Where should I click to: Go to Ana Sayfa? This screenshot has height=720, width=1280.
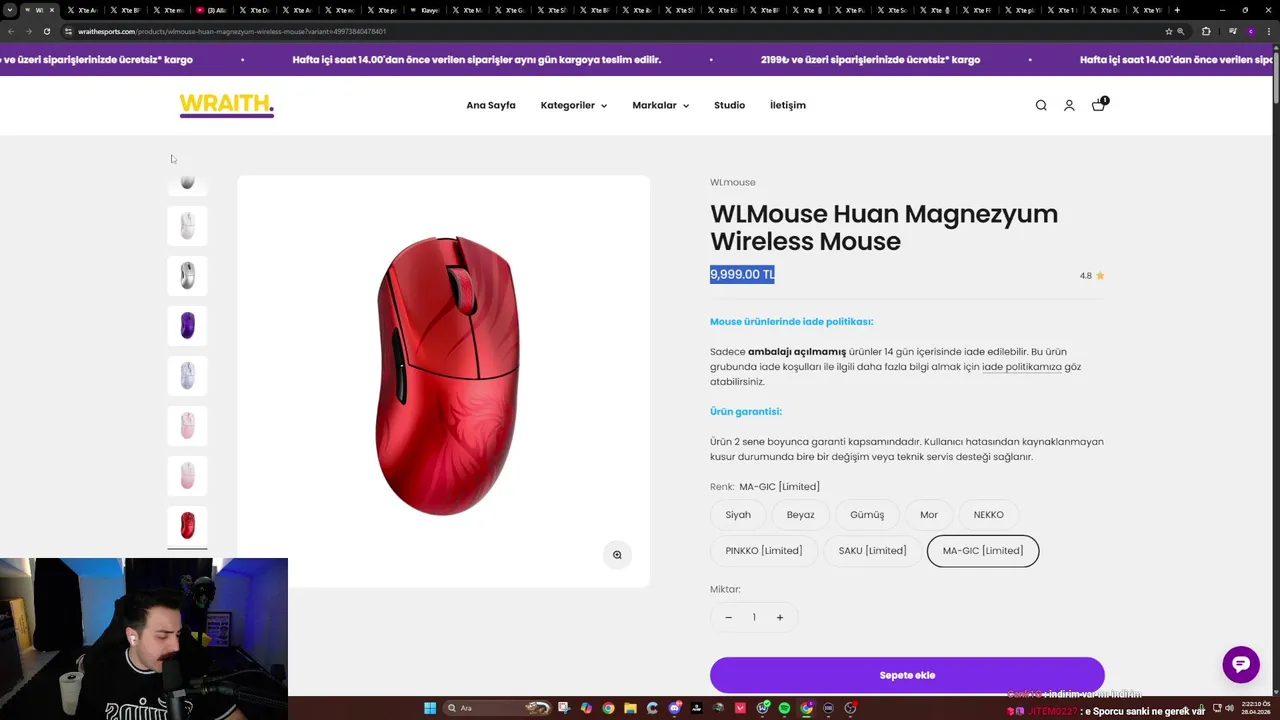pos(491,105)
